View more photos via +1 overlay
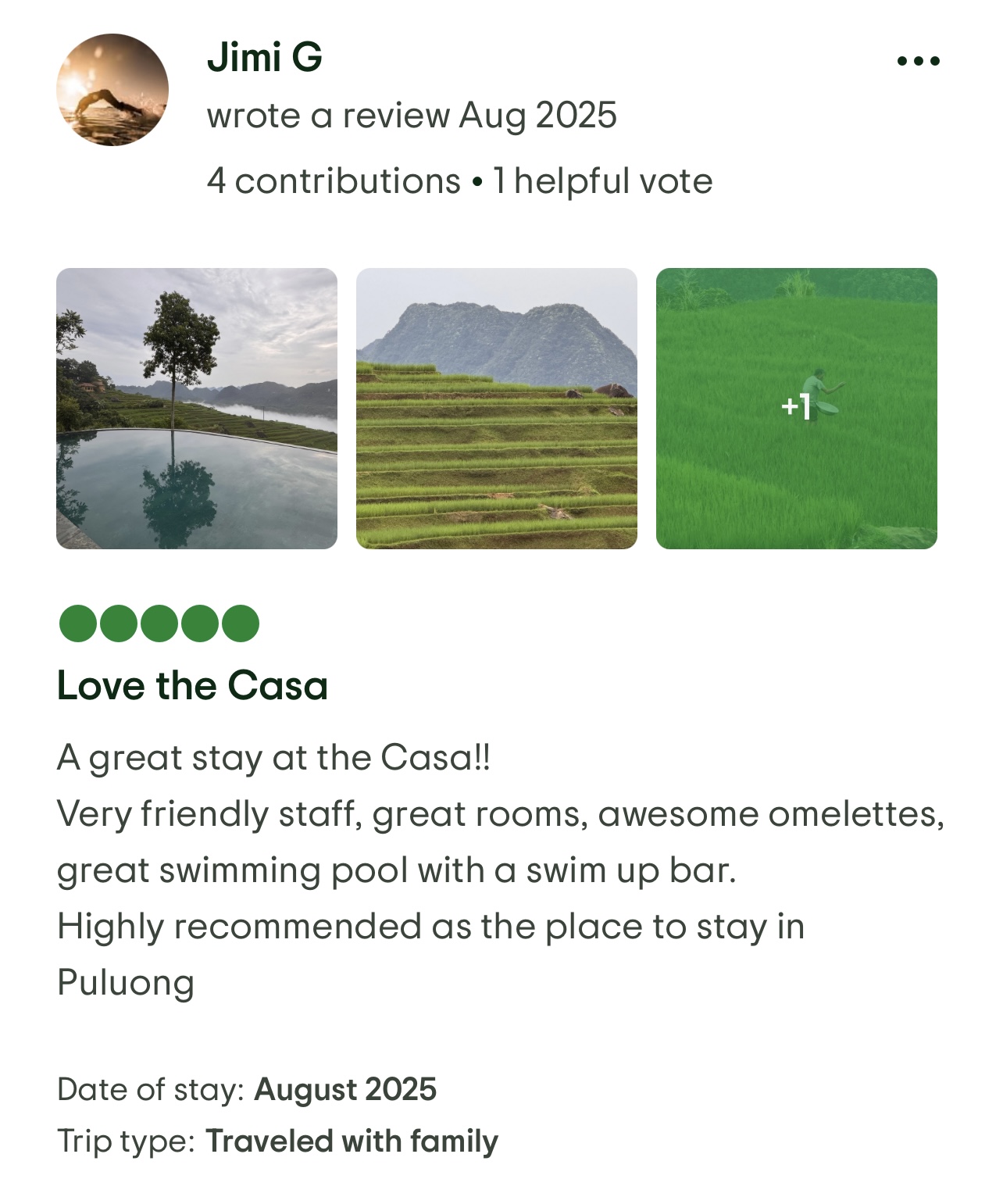Viewport: 1003px width, 1204px height. click(796, 408)
